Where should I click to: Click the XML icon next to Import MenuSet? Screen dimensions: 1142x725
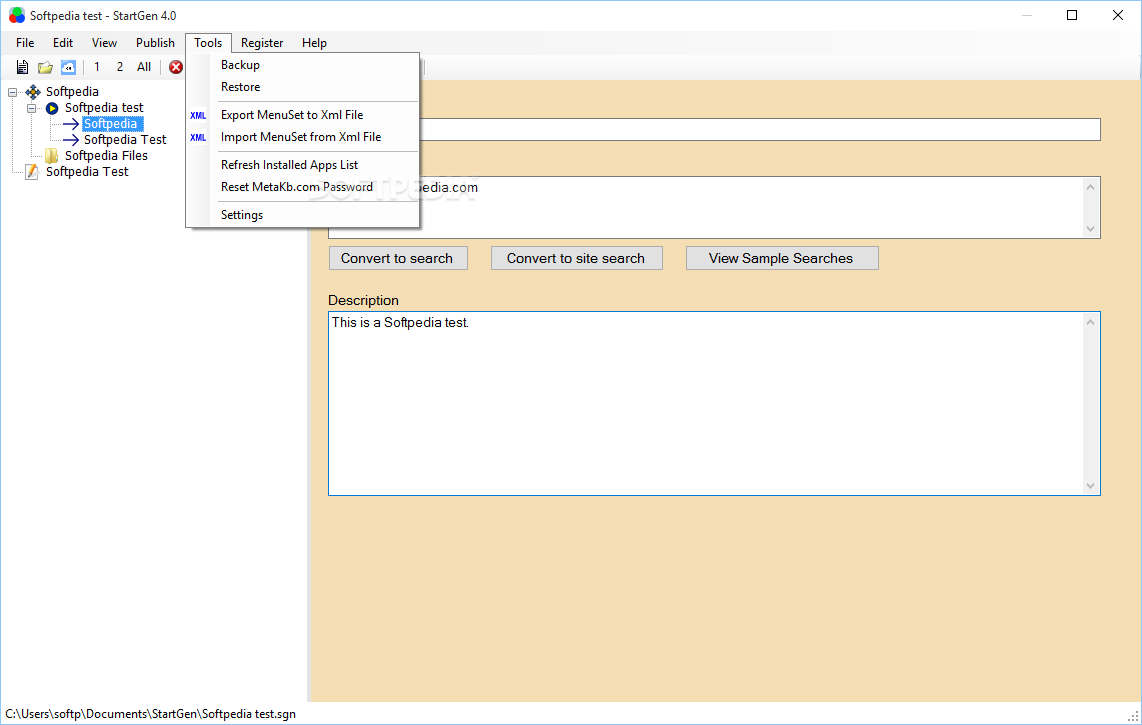click(198, 137)
